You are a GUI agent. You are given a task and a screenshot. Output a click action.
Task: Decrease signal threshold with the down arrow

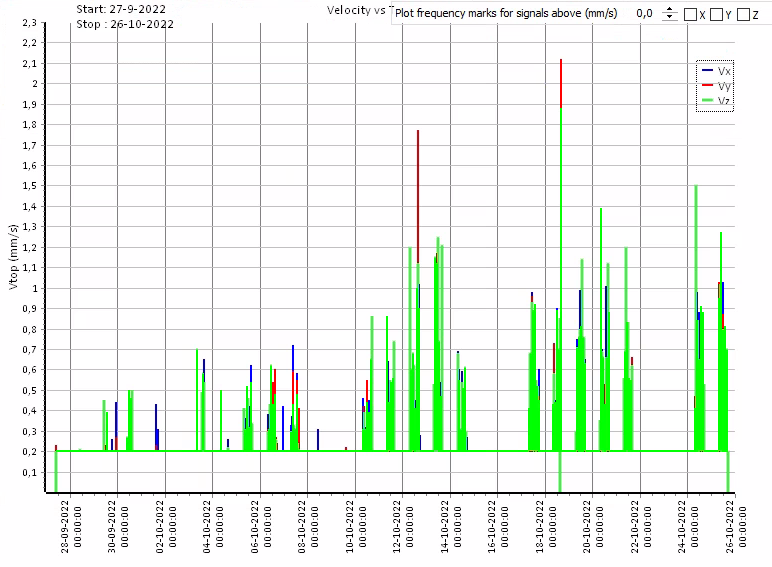click(670, 18)
